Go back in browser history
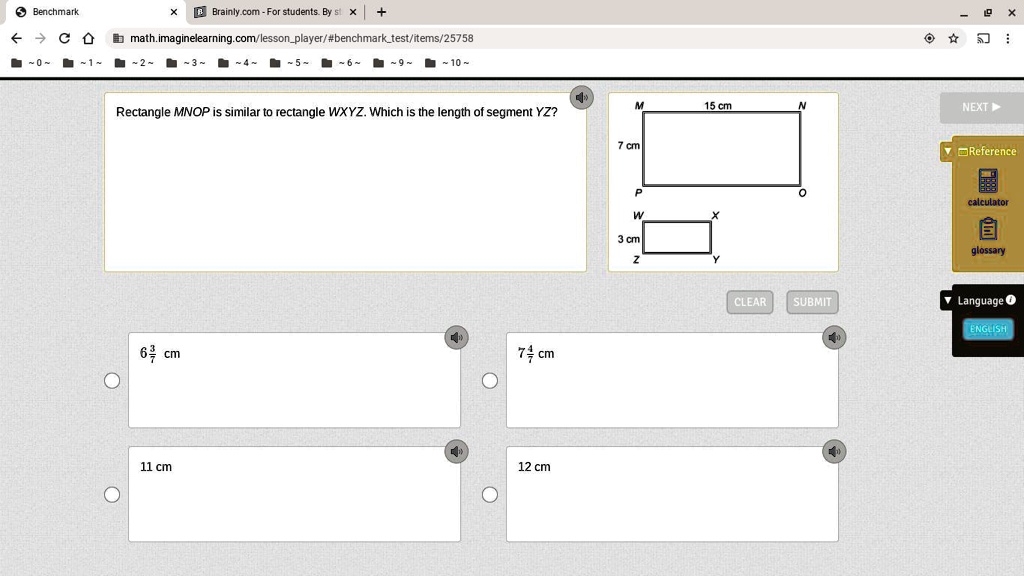This screenshot has height=576, width=1024. (x=16, y=39)
